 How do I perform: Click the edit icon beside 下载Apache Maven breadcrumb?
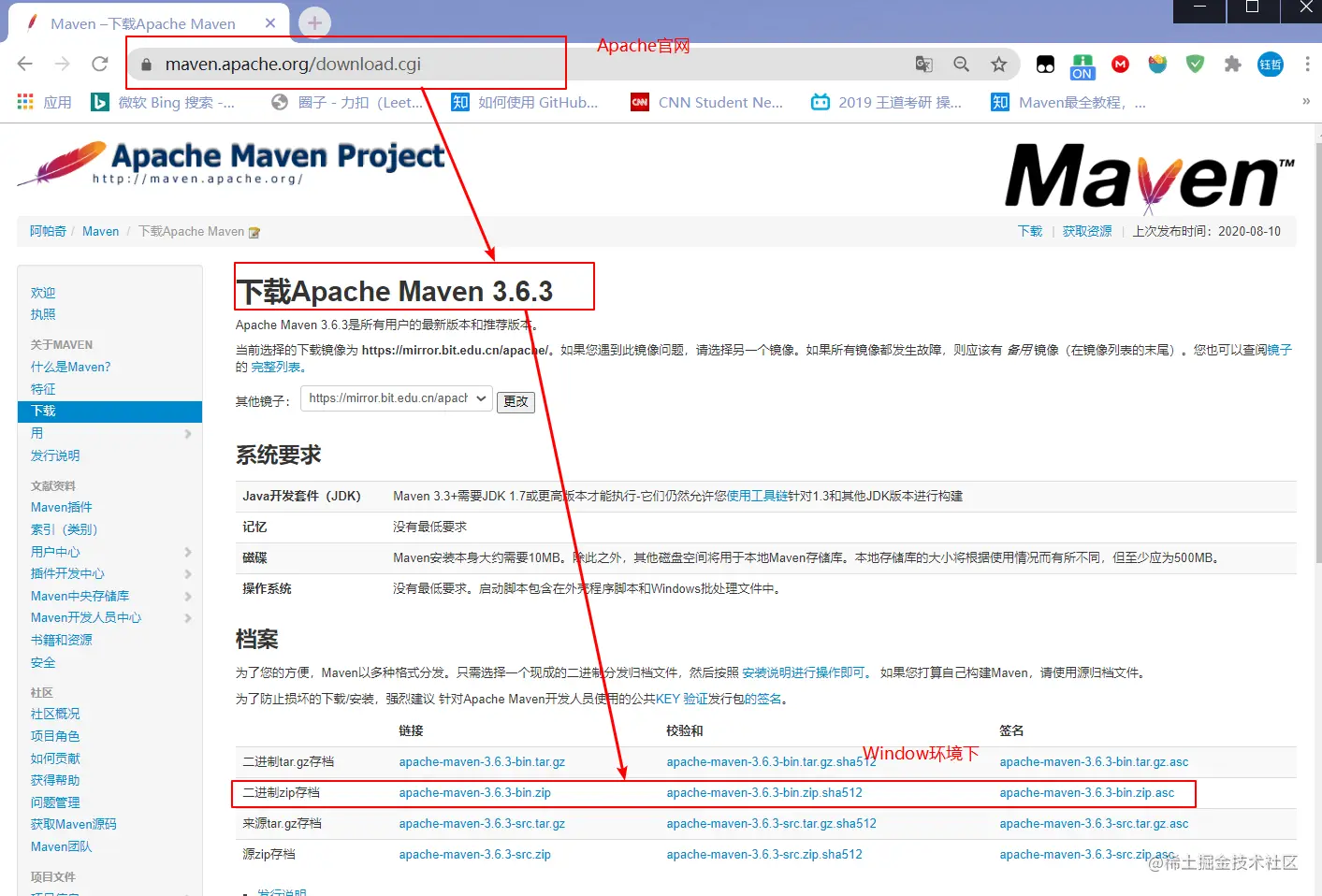coord(254,232)
